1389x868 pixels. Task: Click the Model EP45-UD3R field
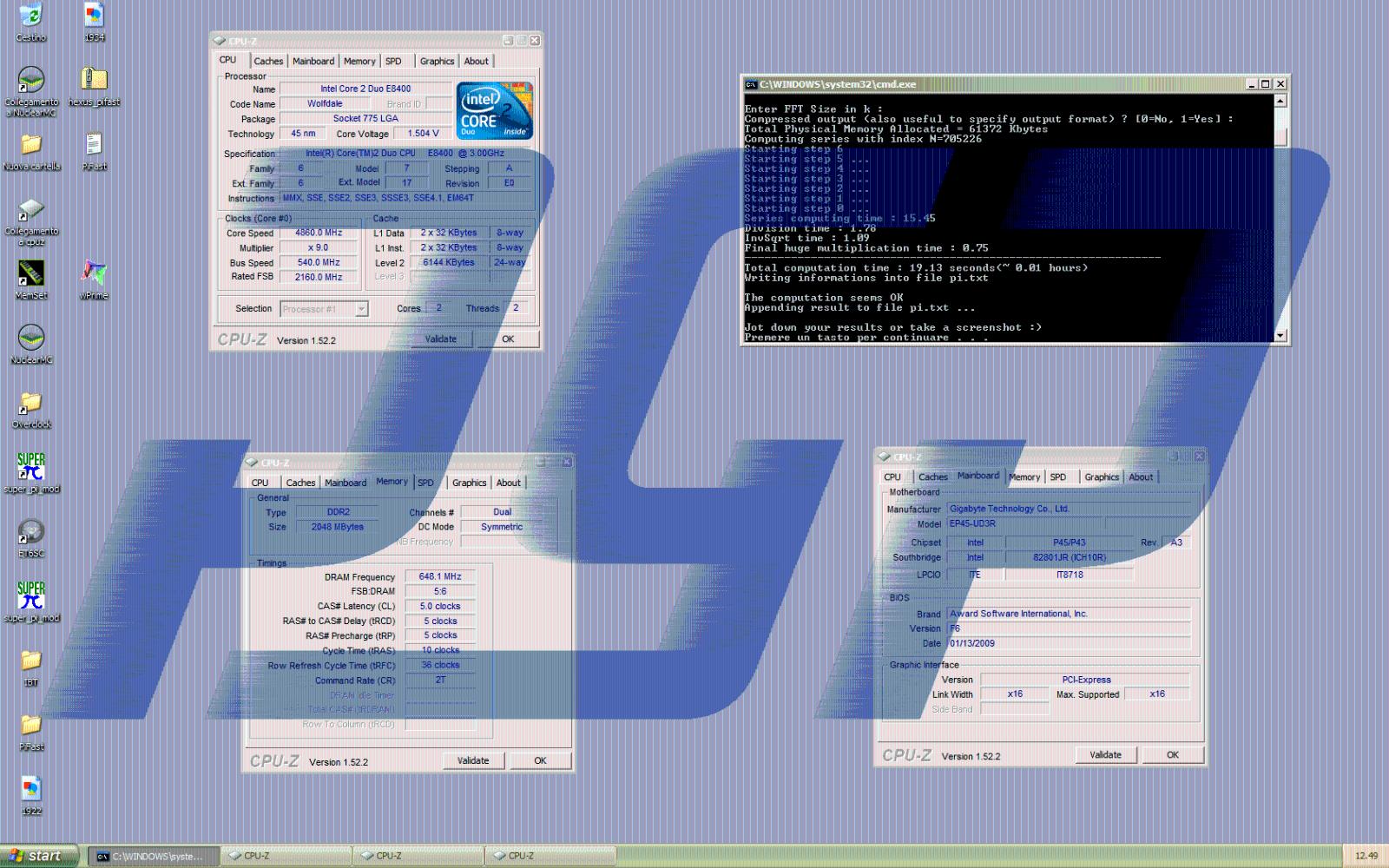click(x=1024, y=524)
